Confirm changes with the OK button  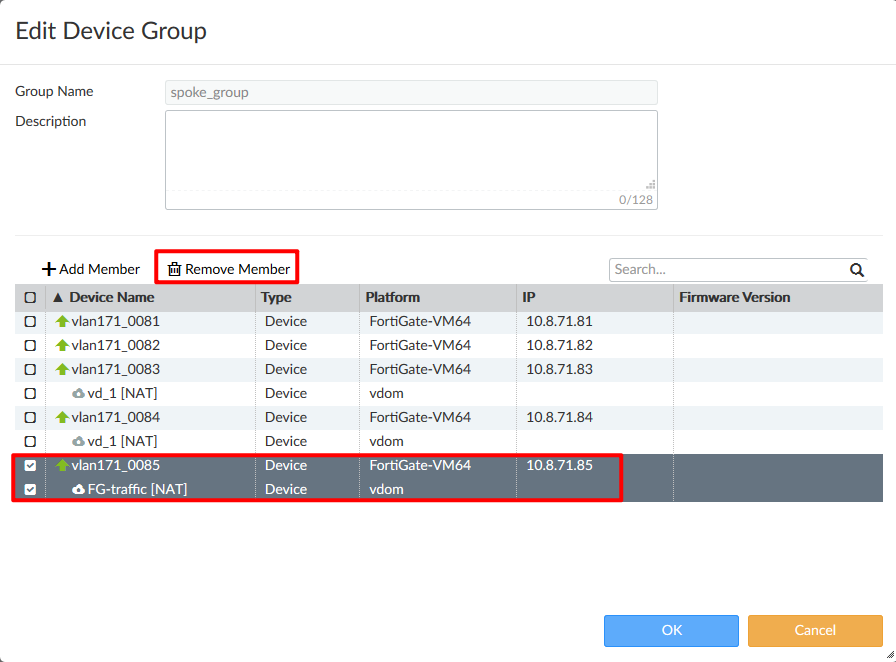[671, 630]
